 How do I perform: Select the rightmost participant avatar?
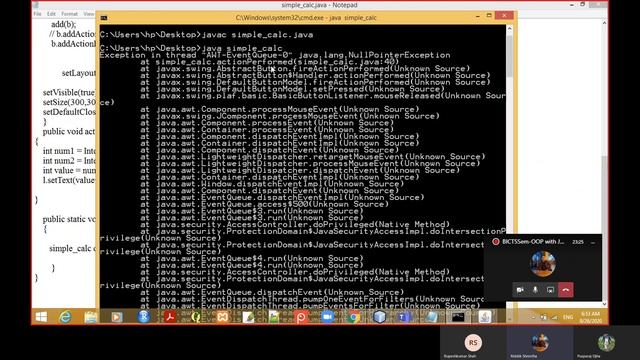pyautogui.click(x=606, y=342)
